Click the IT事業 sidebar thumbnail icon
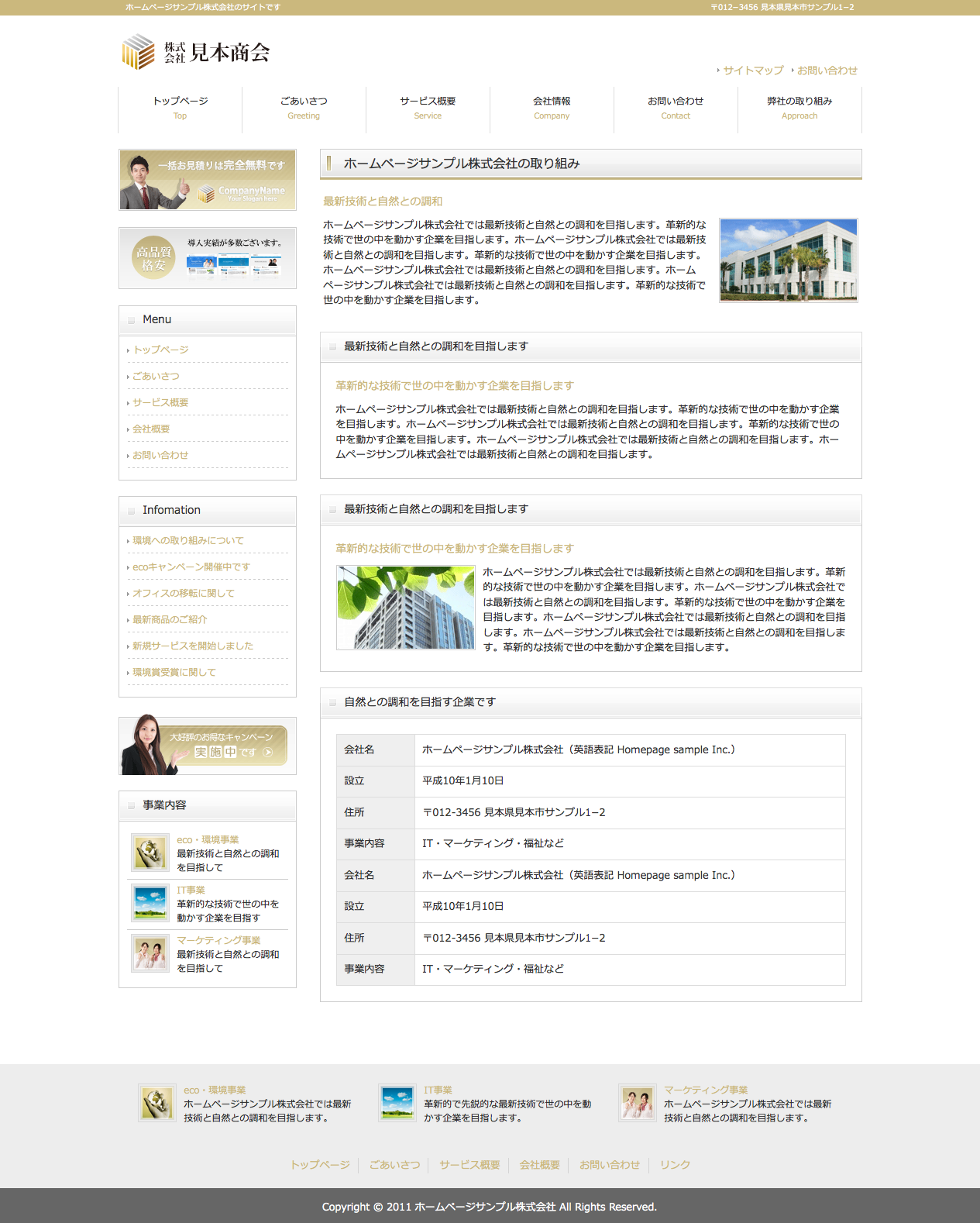 (x=150, y=903)
